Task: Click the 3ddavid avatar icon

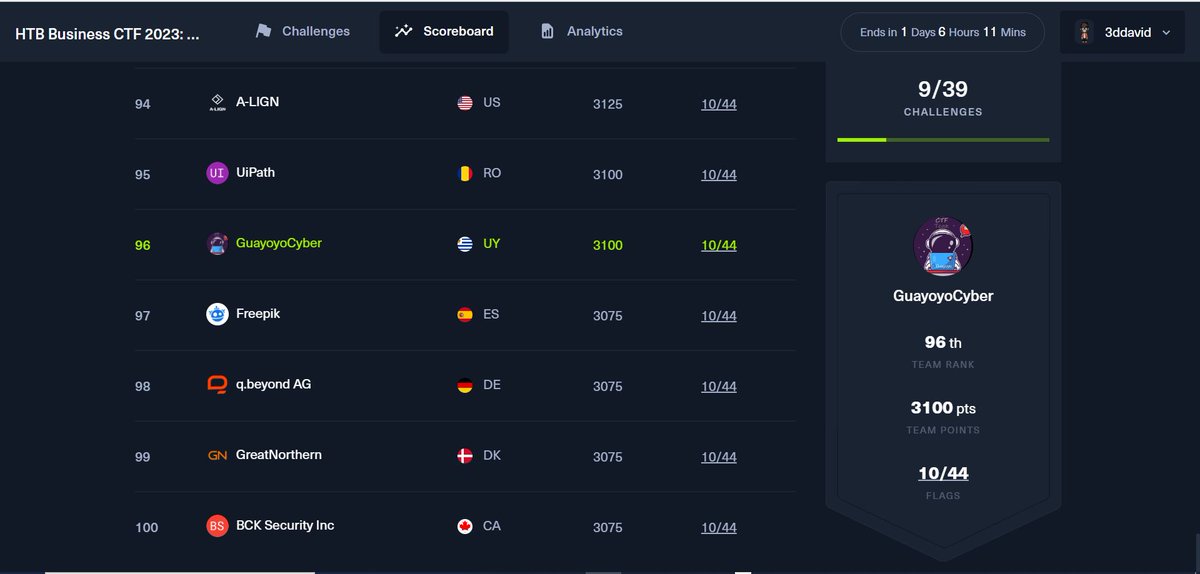Action: (1084, 32)
